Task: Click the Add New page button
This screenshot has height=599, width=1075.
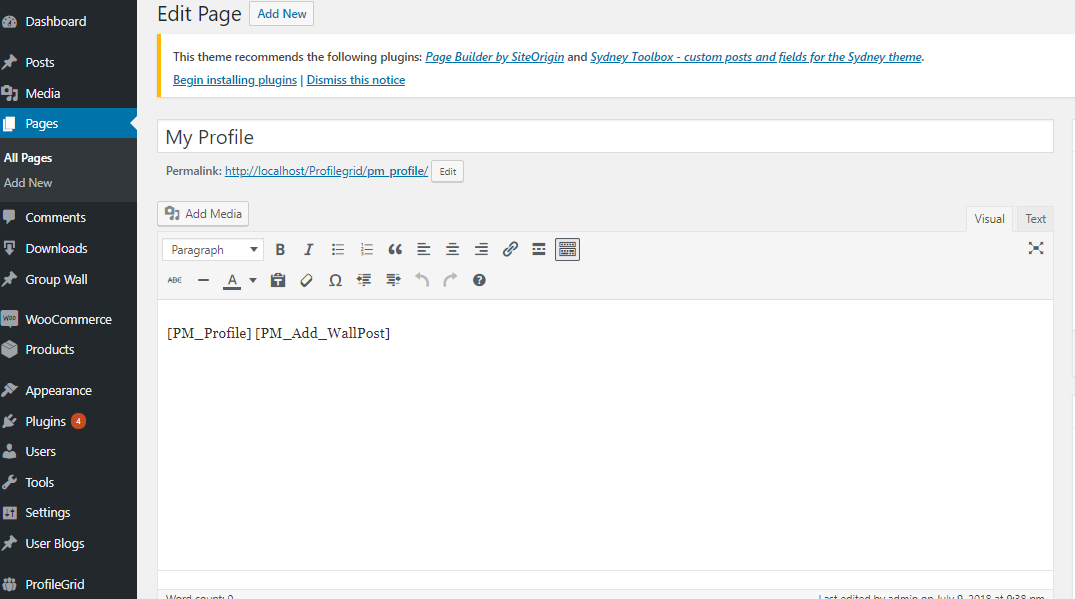Action: [281, 14]
